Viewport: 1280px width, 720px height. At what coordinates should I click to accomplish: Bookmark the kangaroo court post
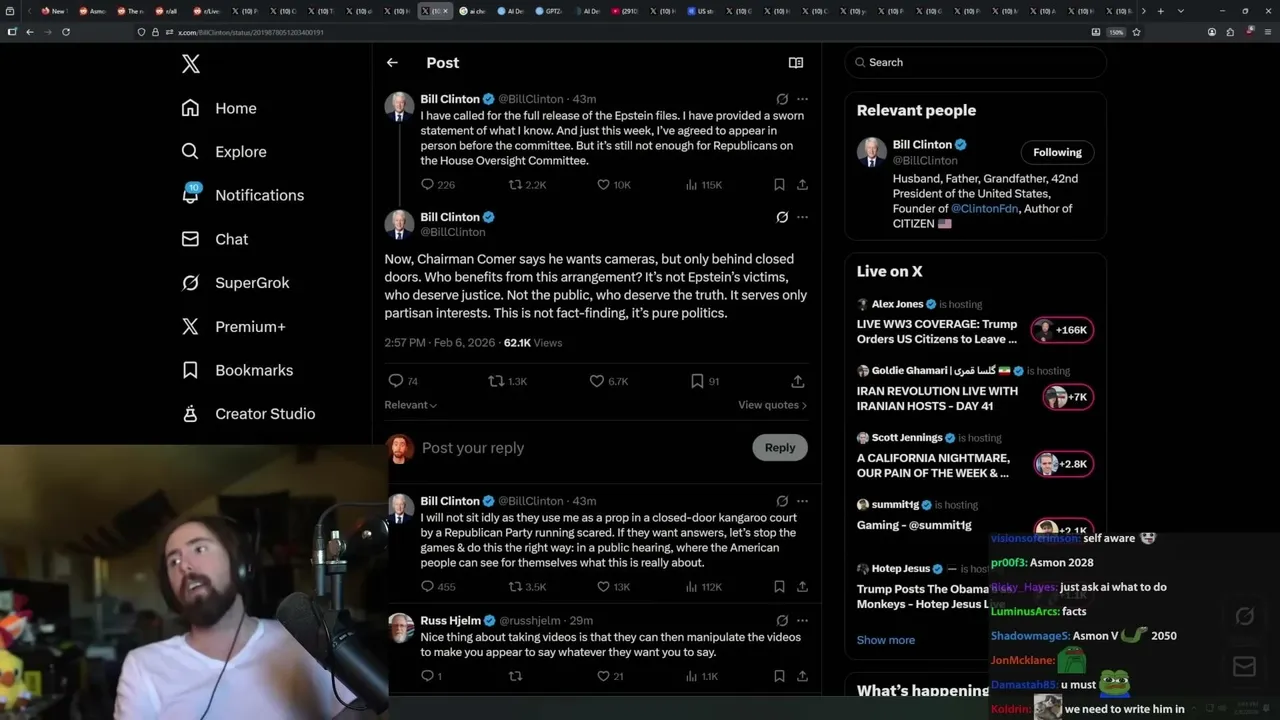(779, 587)
